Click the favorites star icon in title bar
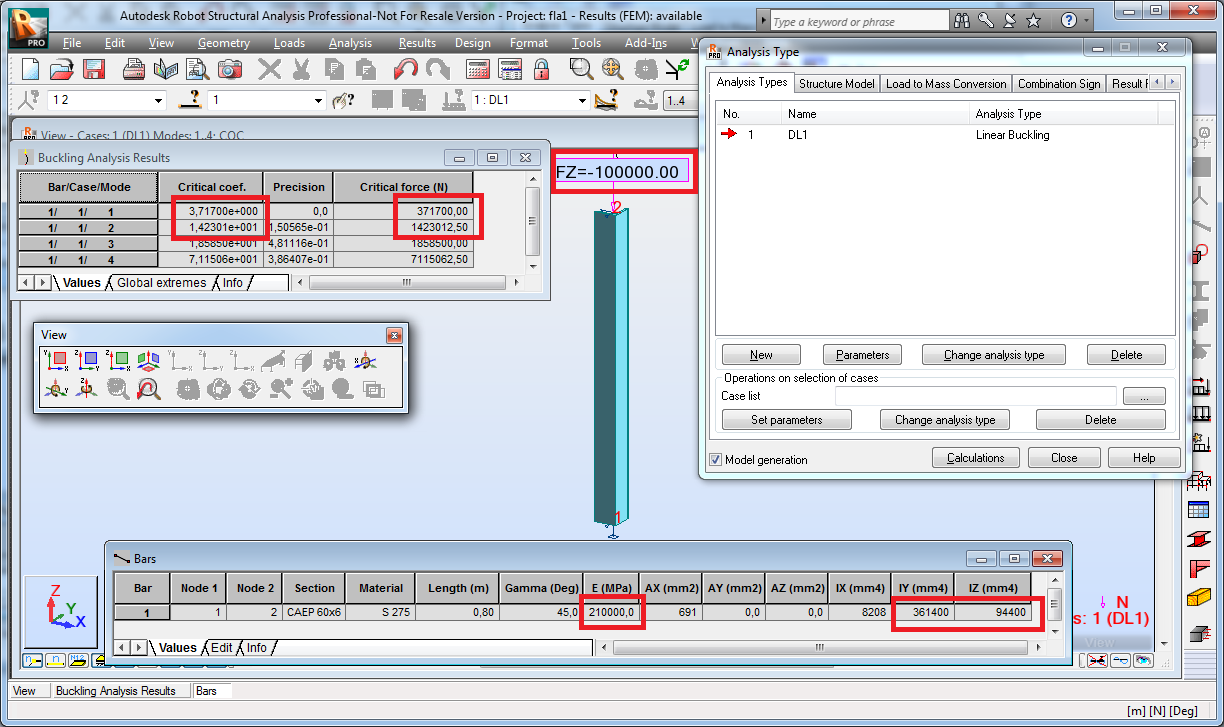This screenshot has height=727, width=1224. (x=1034, y=21)
